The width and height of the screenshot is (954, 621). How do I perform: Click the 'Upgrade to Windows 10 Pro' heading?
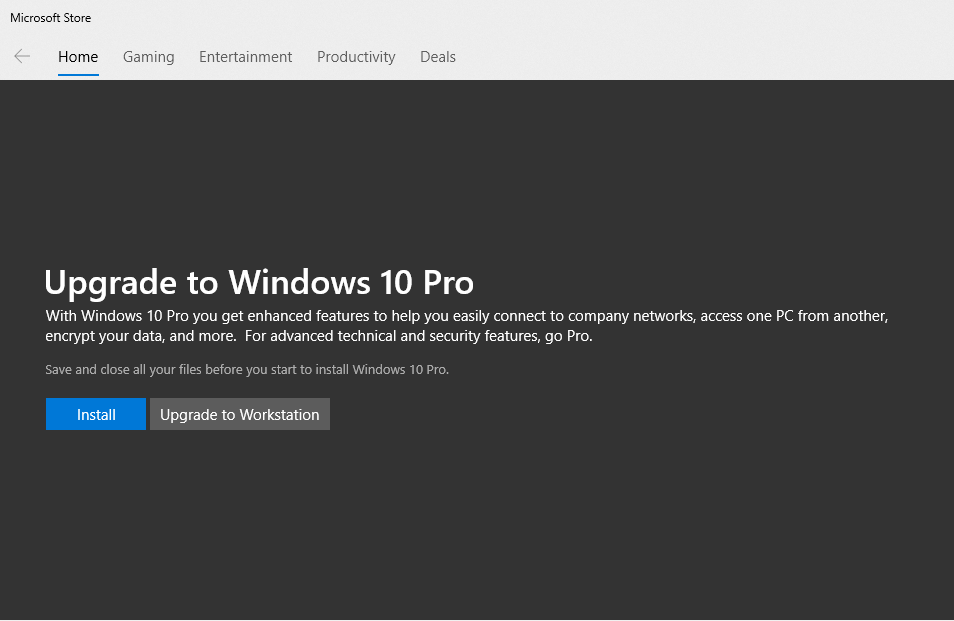[259, 283]
